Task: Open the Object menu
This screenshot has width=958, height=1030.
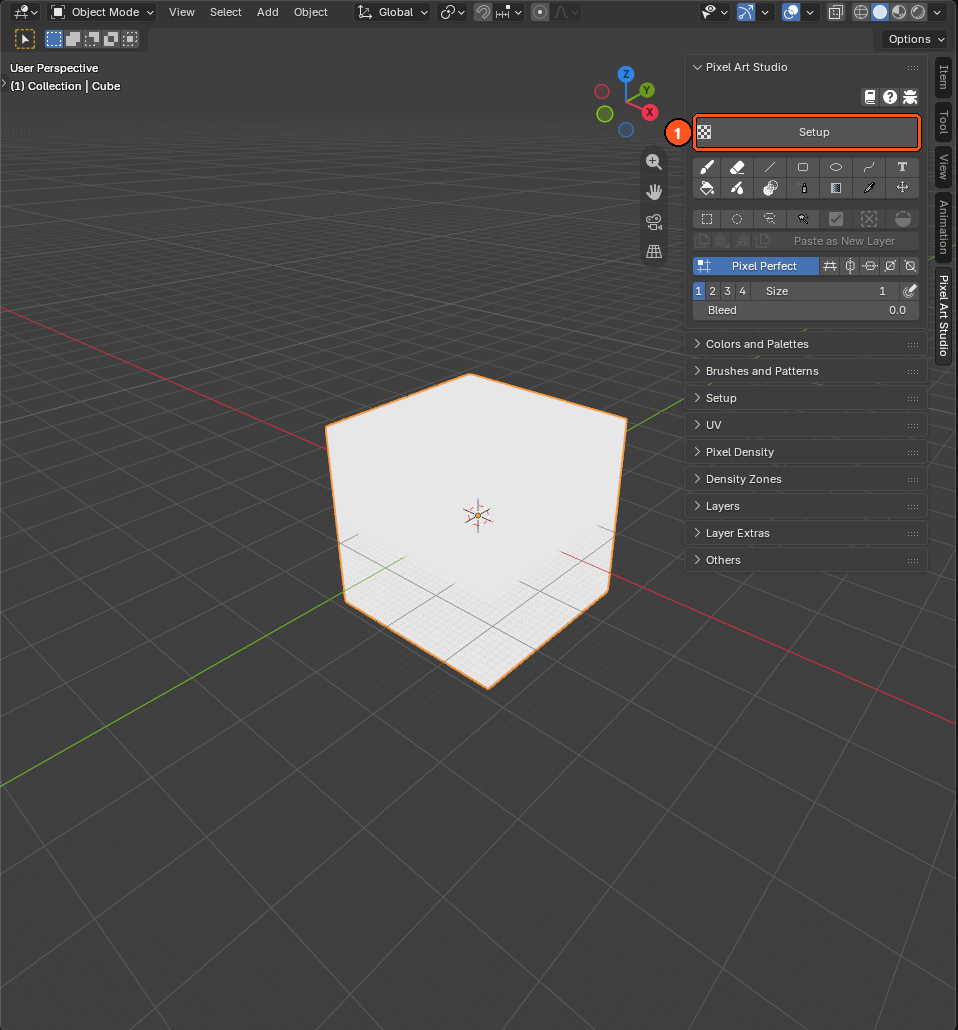Action: coord(310,12)
